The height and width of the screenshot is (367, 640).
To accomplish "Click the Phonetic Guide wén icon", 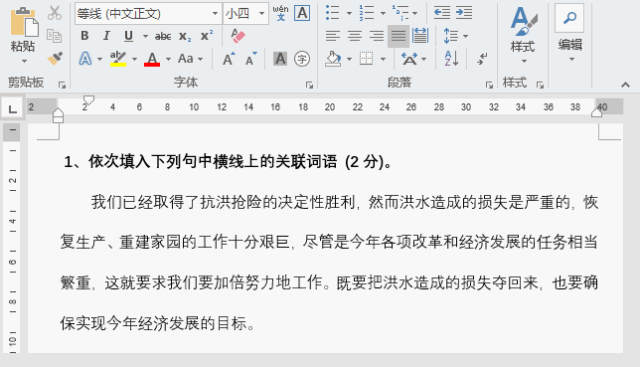I will click(x=281, y=13).
